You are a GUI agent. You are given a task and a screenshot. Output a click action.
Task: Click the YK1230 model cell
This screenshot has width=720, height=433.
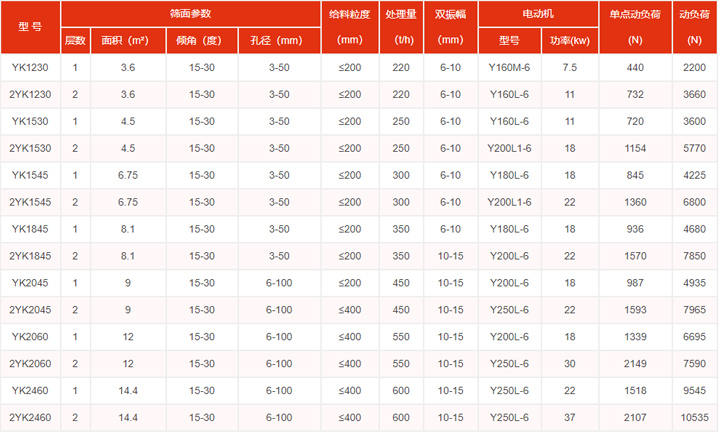30,67
